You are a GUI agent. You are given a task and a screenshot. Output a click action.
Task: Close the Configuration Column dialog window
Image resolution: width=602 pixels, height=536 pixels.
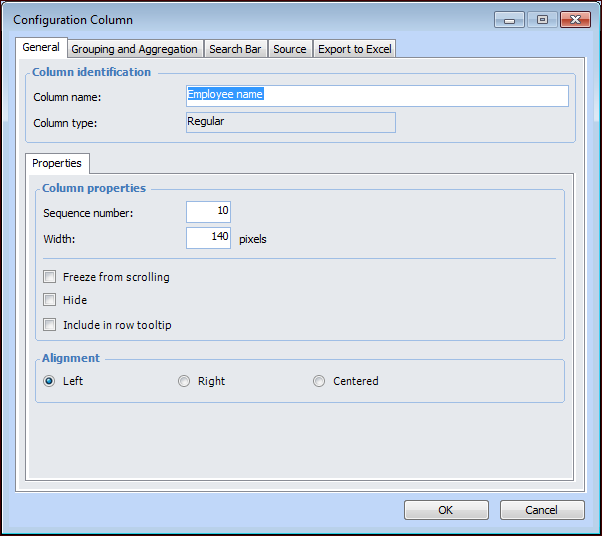click(574, 19)
